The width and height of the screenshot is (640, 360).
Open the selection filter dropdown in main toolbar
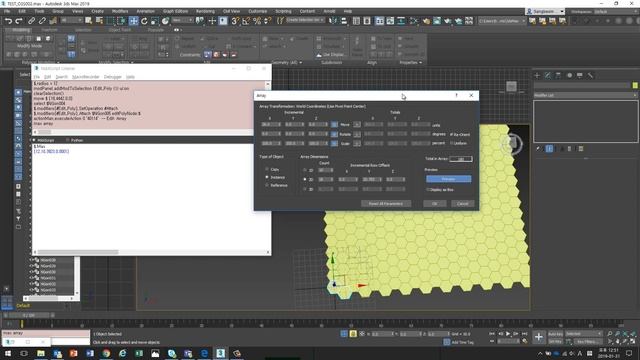point(71,20)
